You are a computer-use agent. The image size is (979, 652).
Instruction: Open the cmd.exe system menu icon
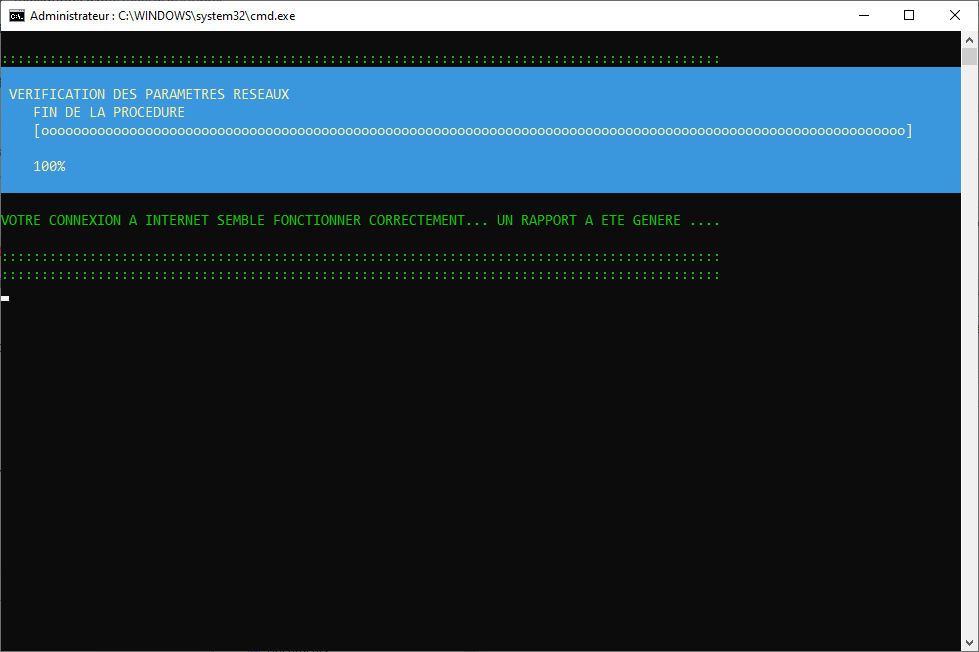tap(17, 16)
